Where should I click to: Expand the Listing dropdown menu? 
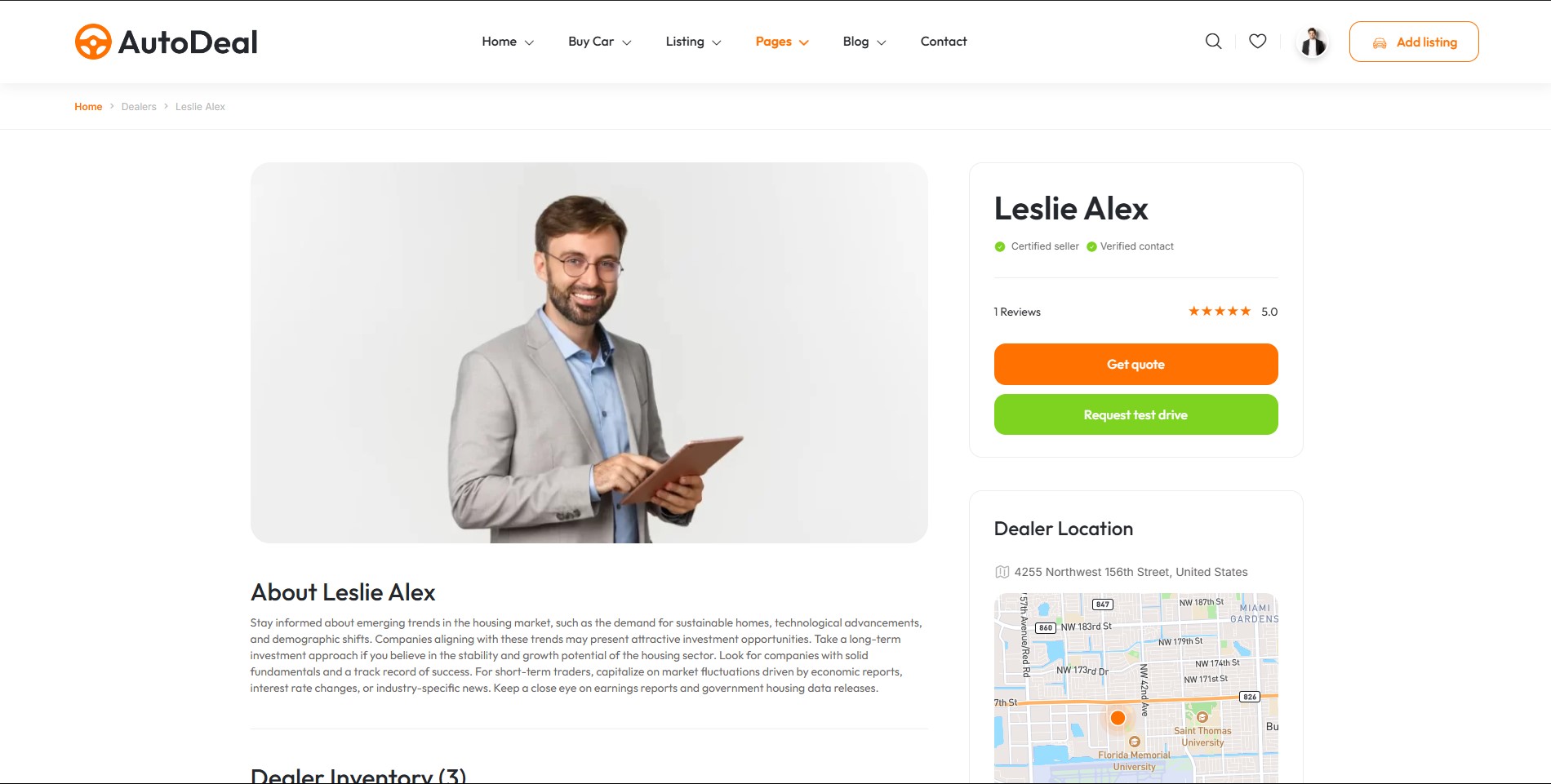[693, 42]
